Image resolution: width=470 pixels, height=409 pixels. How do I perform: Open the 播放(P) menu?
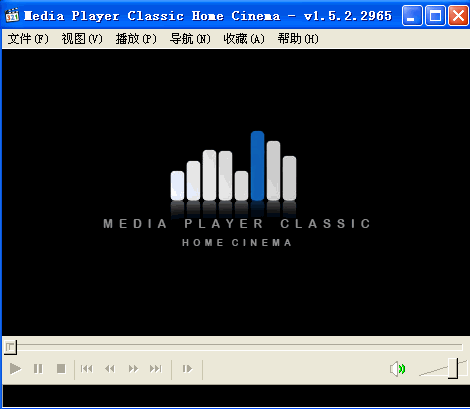coord(136,39)
